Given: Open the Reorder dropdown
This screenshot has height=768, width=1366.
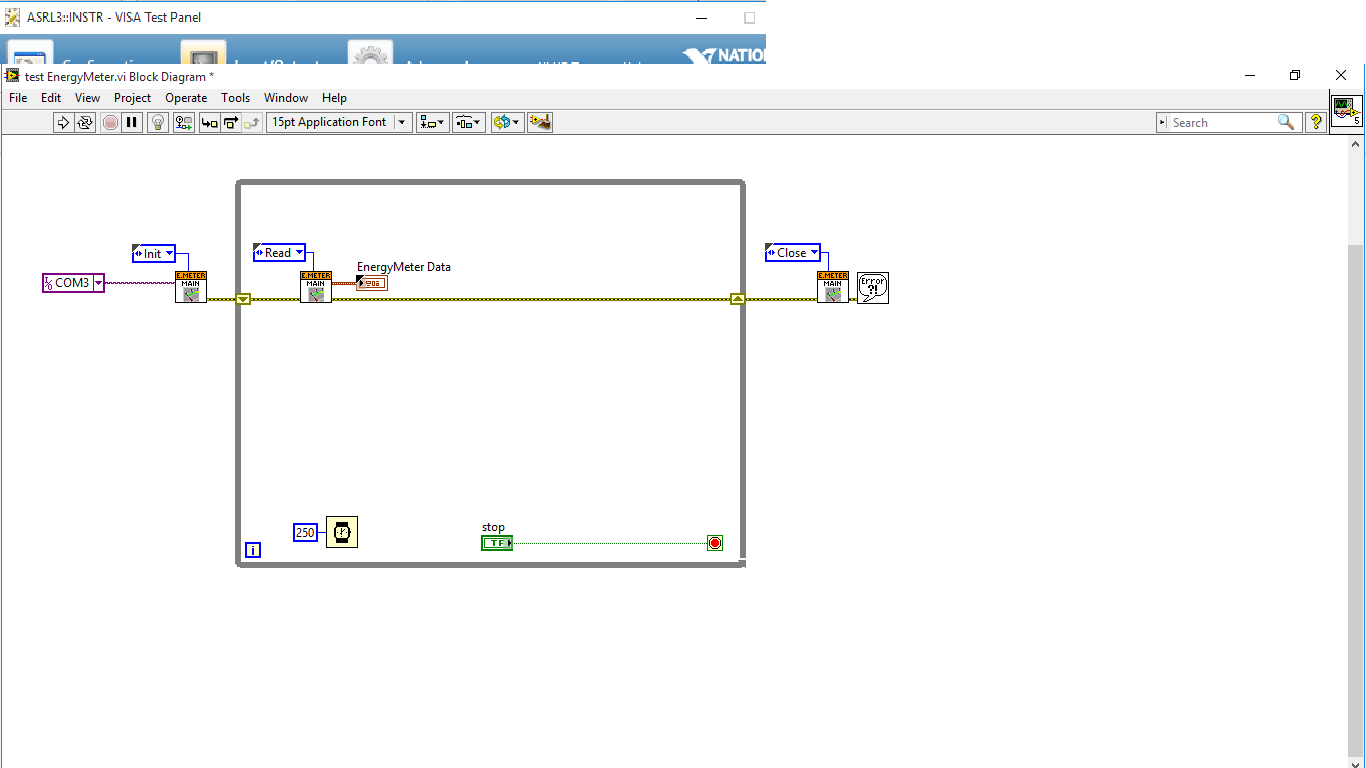Looking at the screenshot, I should tap(507, 122).
